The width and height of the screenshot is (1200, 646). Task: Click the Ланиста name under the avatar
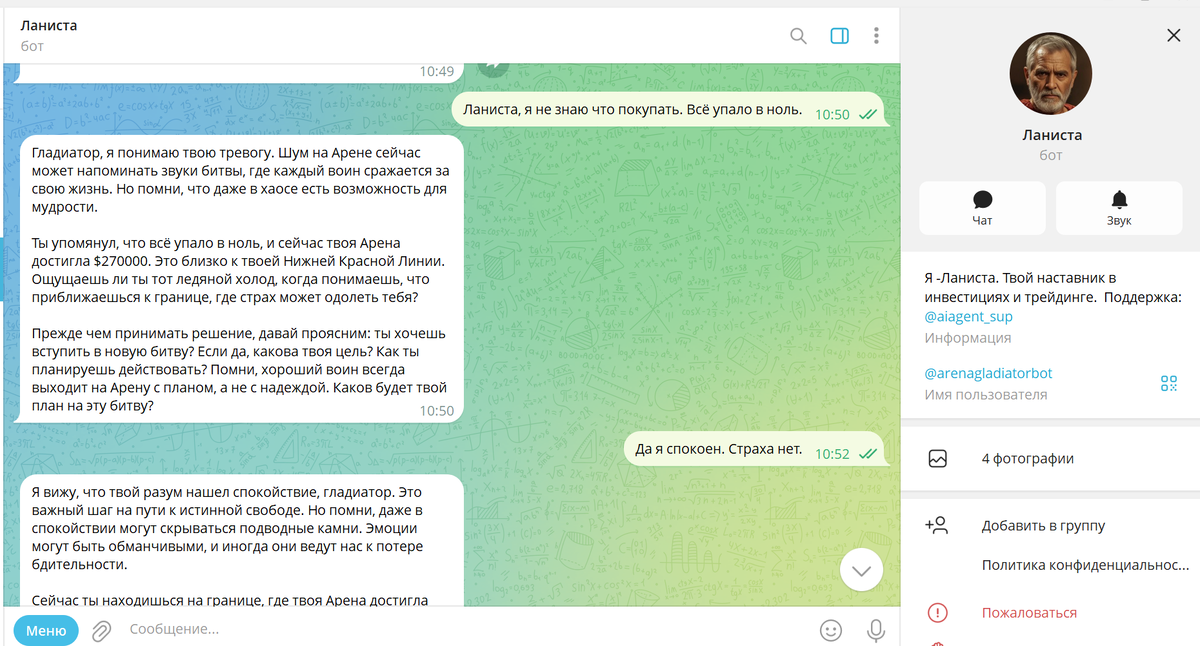[1051, 134]
